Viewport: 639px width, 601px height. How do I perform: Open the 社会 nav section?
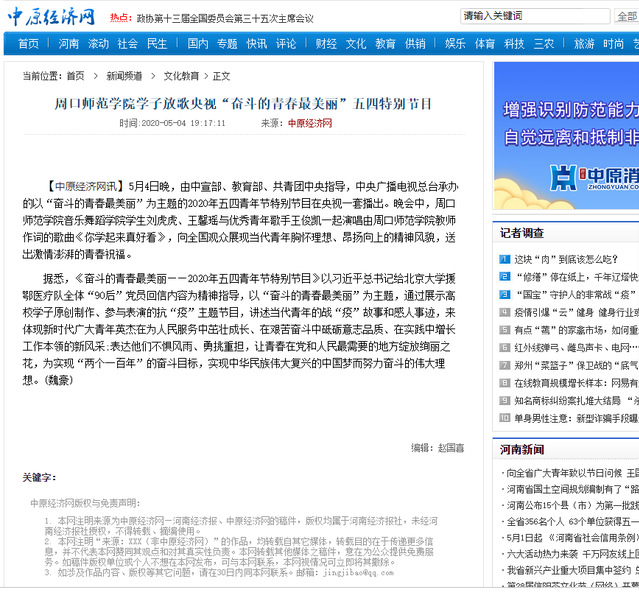pos(128,44)
